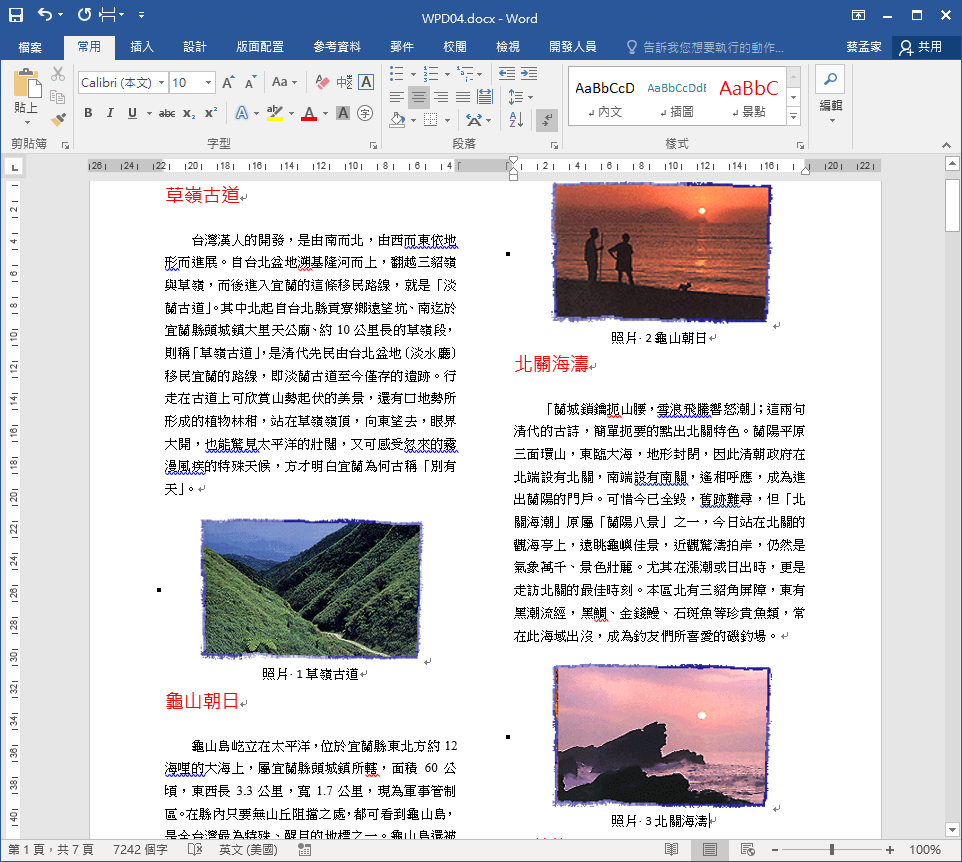Justify the paragraph text
962x862 pixels.
click(x=463, y=96)
